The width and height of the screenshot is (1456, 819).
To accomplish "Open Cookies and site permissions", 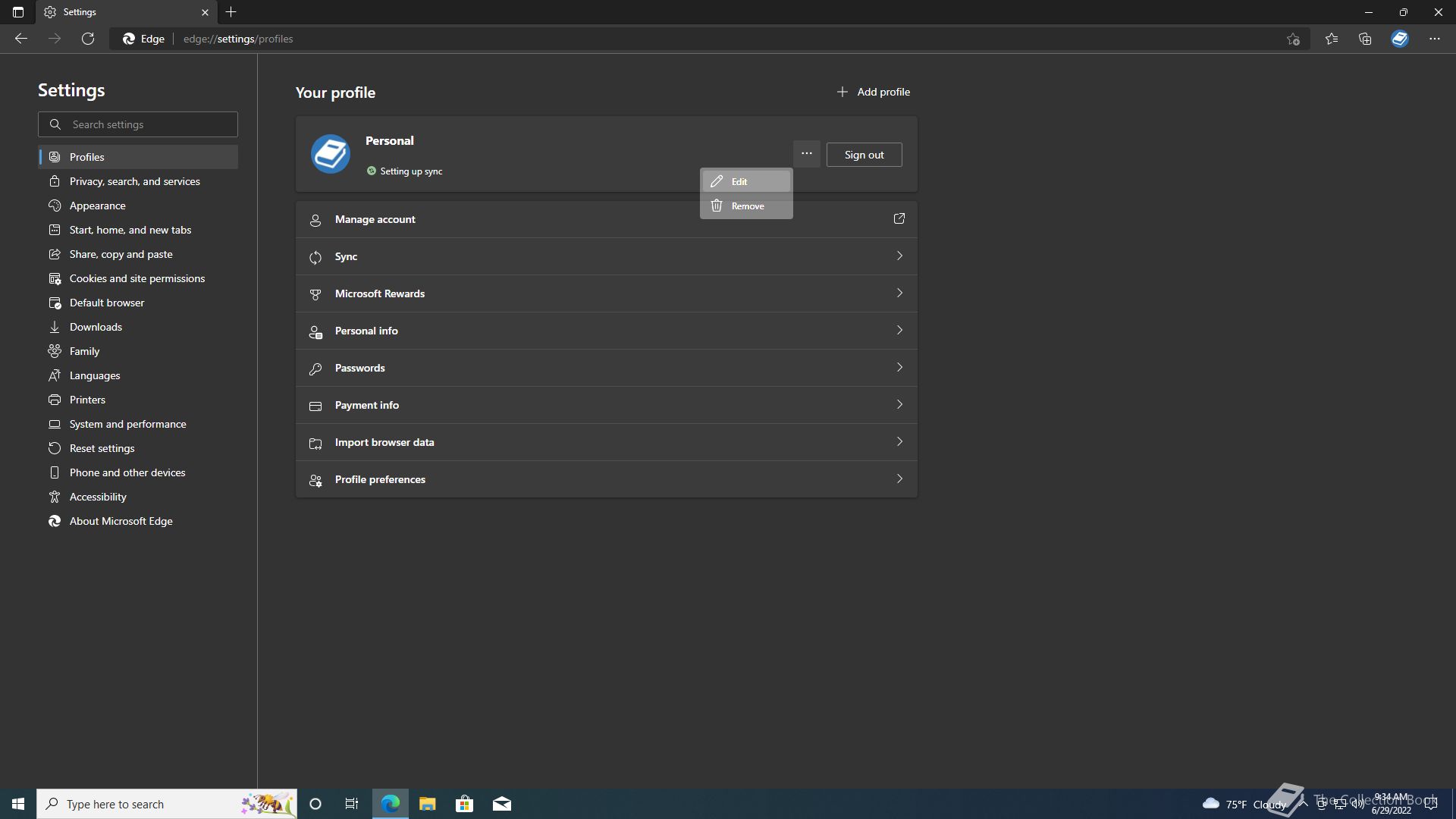I will pyautogui.click(x=138, y=278).
